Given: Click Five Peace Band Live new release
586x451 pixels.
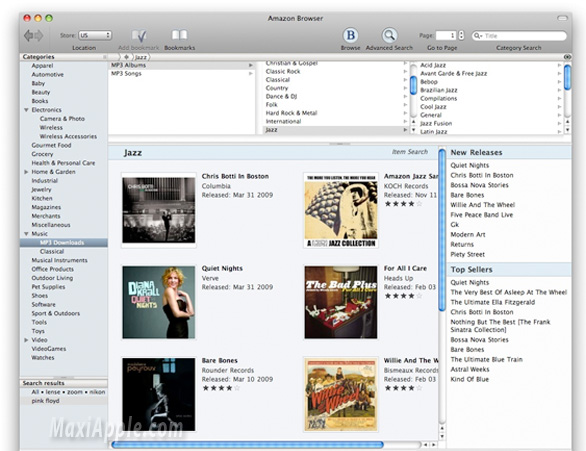Looking at the screenshot, I should click(482, 215).
